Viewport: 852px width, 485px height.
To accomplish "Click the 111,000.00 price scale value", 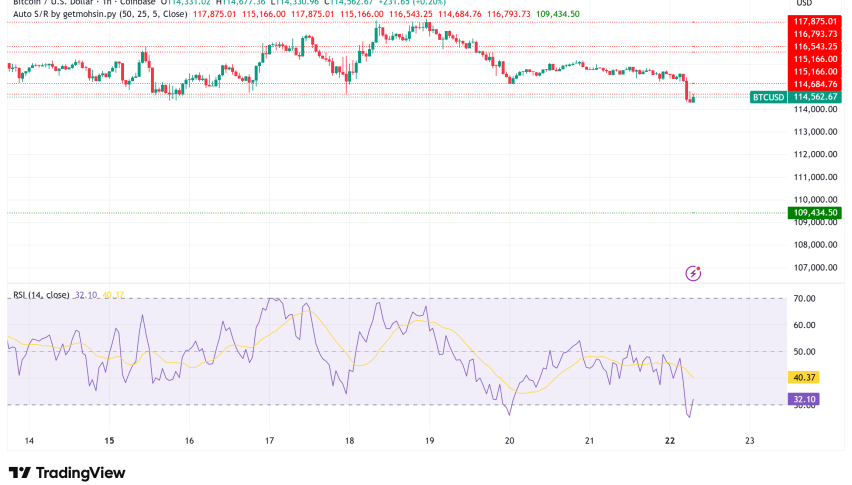I will pyautogui.click(x=815, y=177).
